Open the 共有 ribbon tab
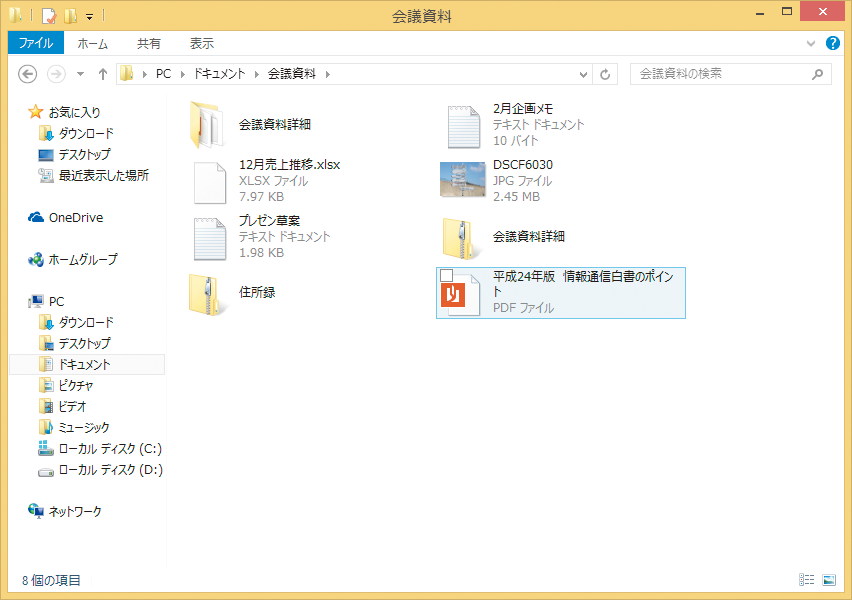 [x=148, y=43]
